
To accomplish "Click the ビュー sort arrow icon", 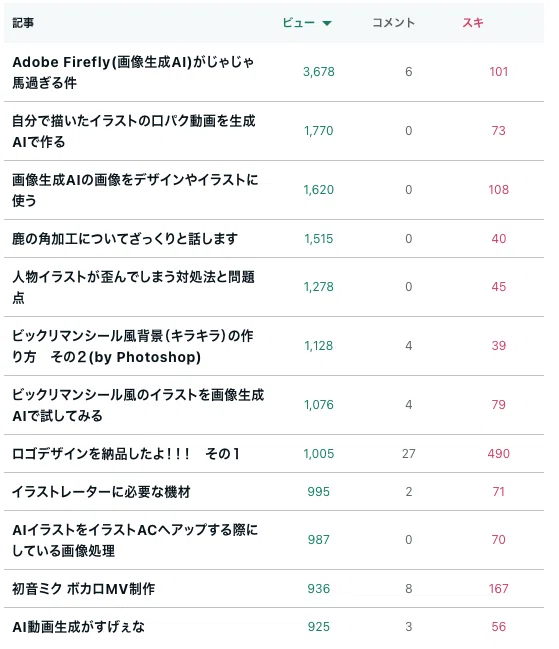I will pos(326,23).
